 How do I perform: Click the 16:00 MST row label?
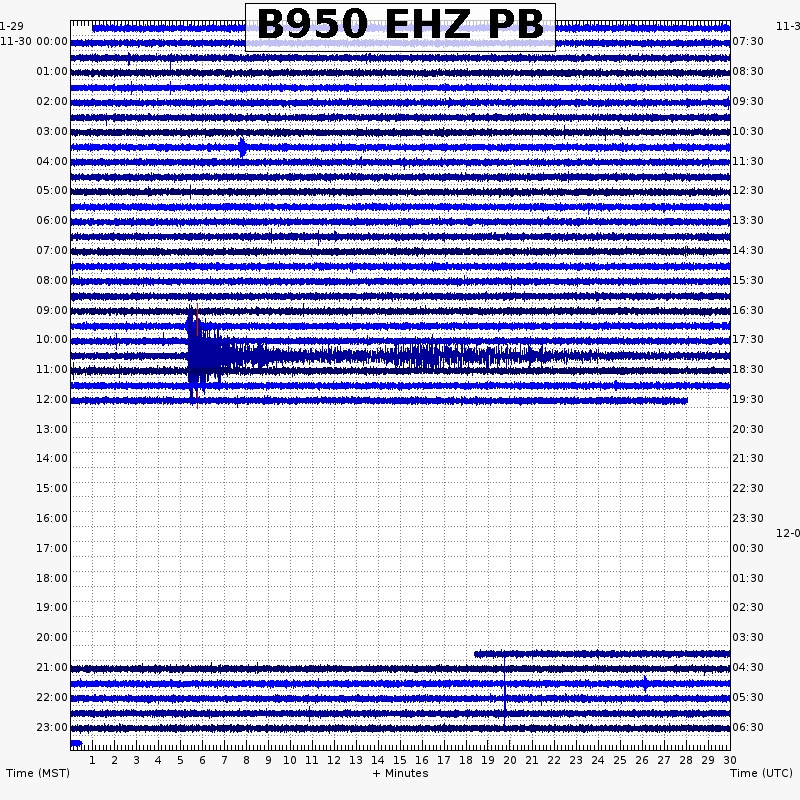click(52, 518)
